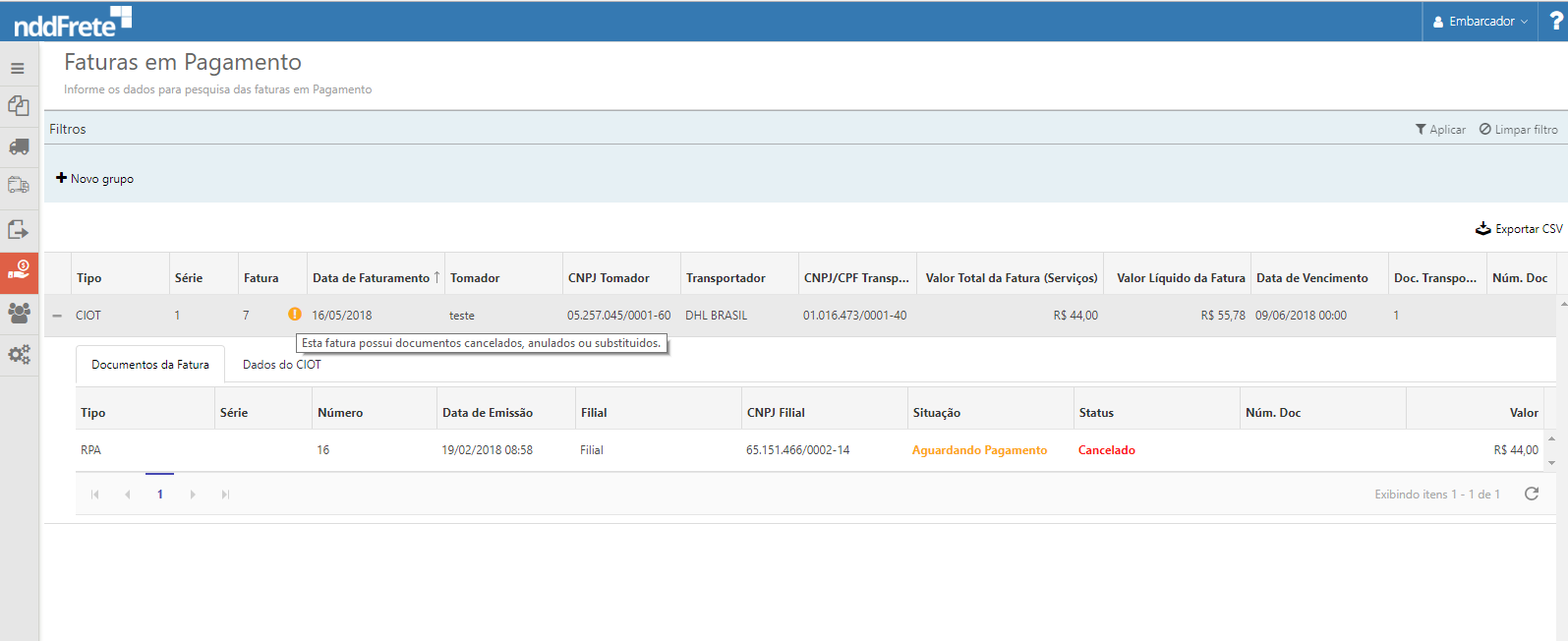
Task: Open the payment hand icon in sidebar
Action: click(x=19, y=270)
